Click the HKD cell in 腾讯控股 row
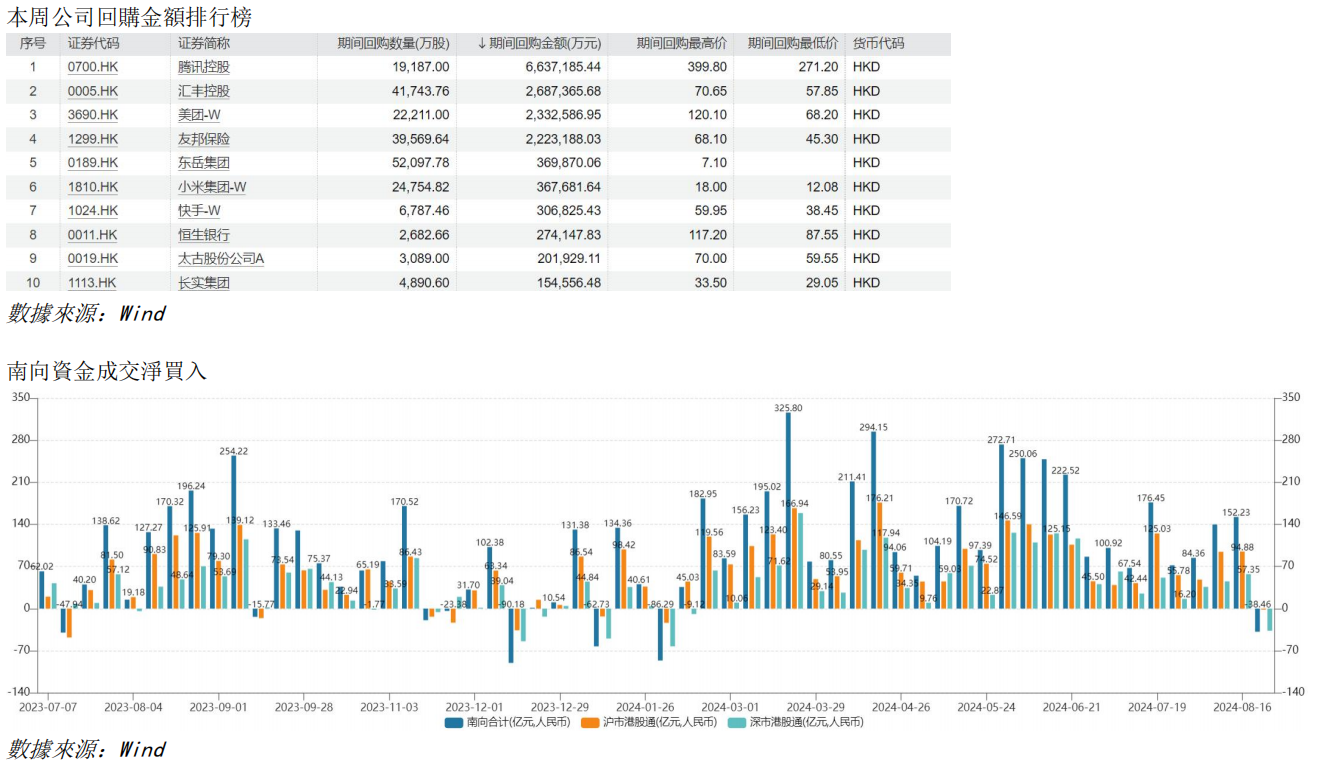Viewport: 1321px width, 779px height. [x=867, y=67]
